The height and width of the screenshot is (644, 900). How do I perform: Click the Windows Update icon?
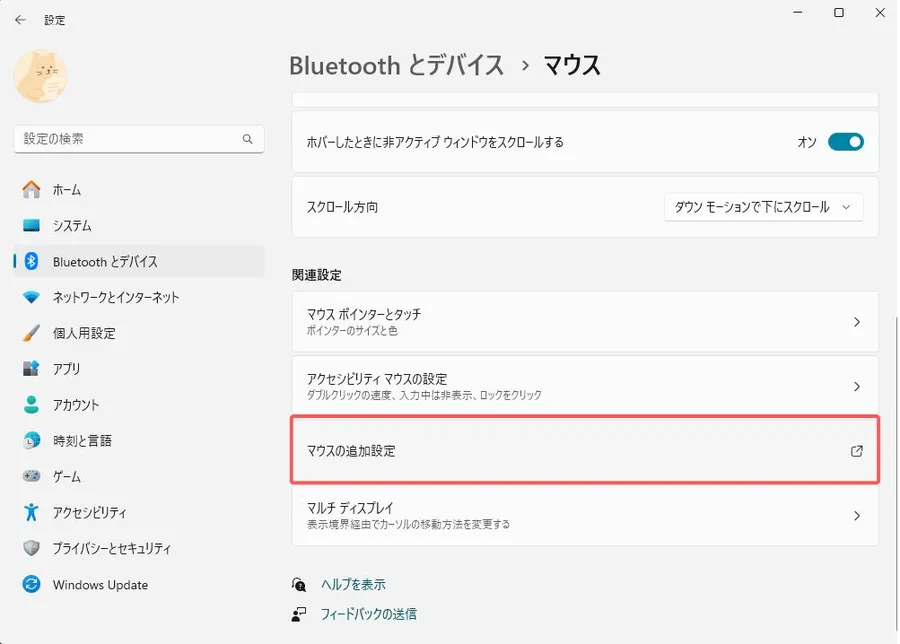click(x=32, y=585)
